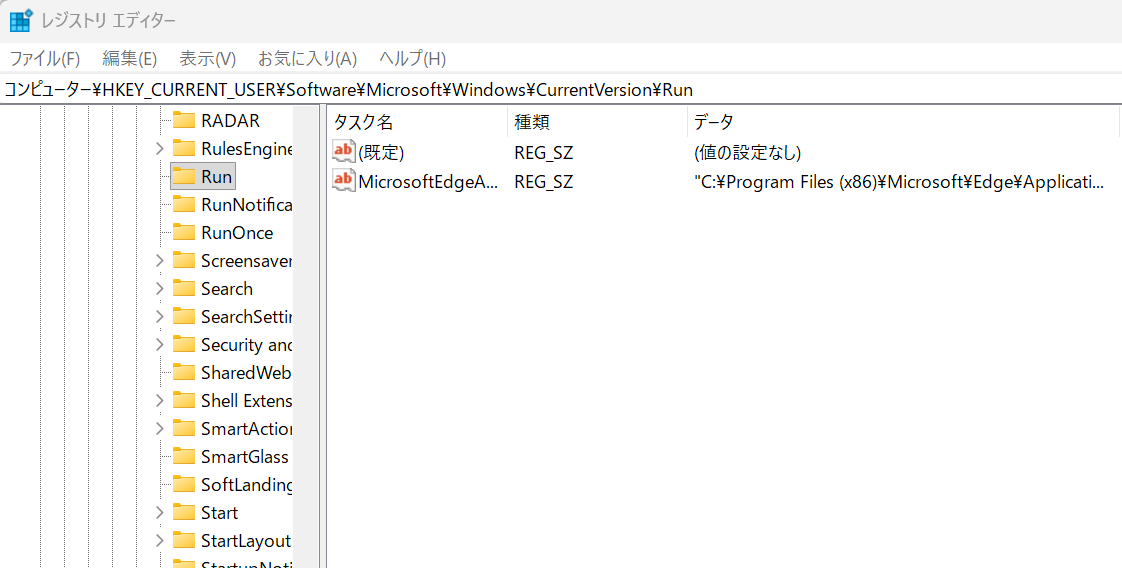Select the Start folder icon

(x=184, y=513)
